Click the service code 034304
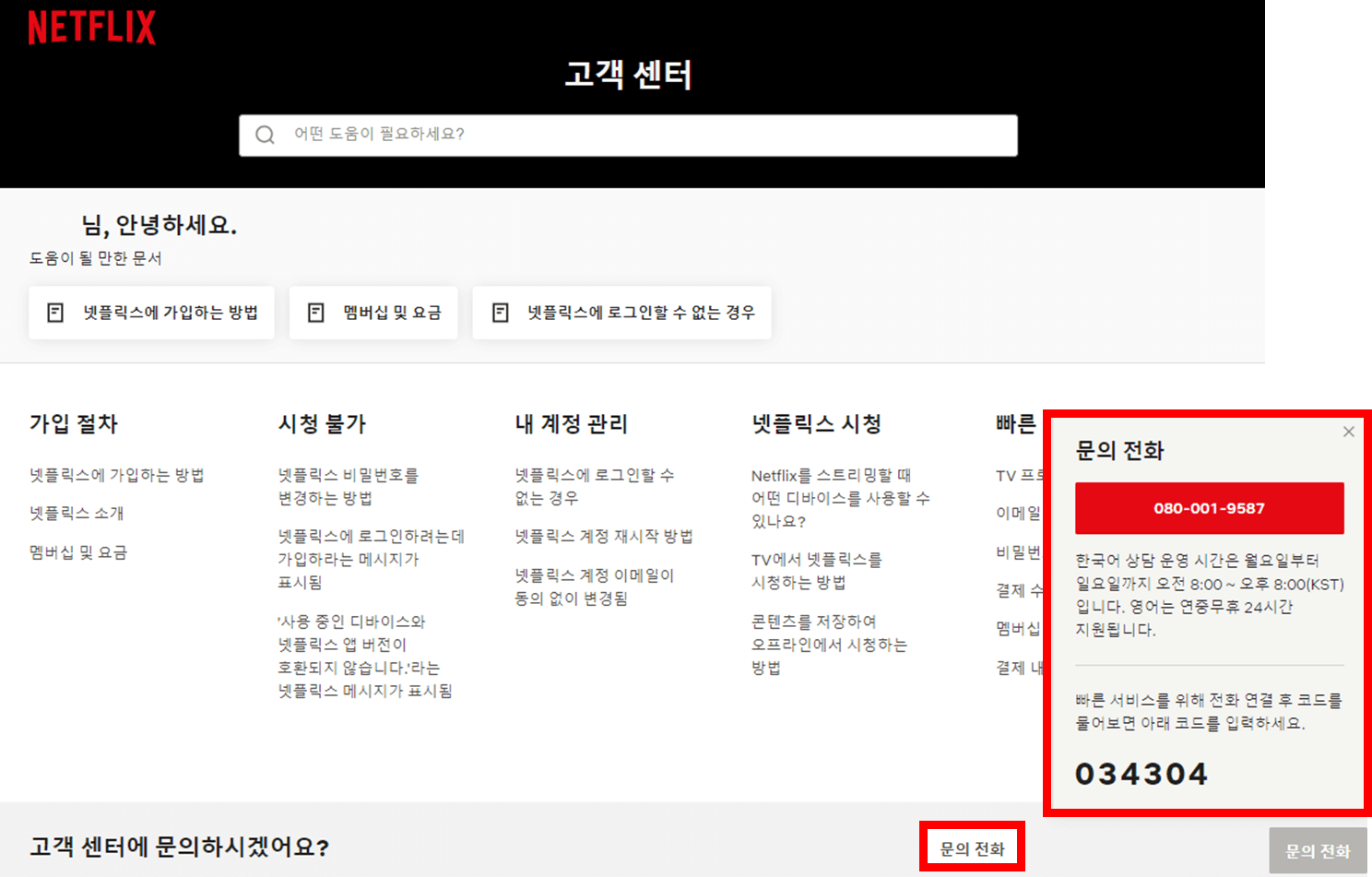1372x877 pixels. pyautogui.click(x=1141, y=774)
